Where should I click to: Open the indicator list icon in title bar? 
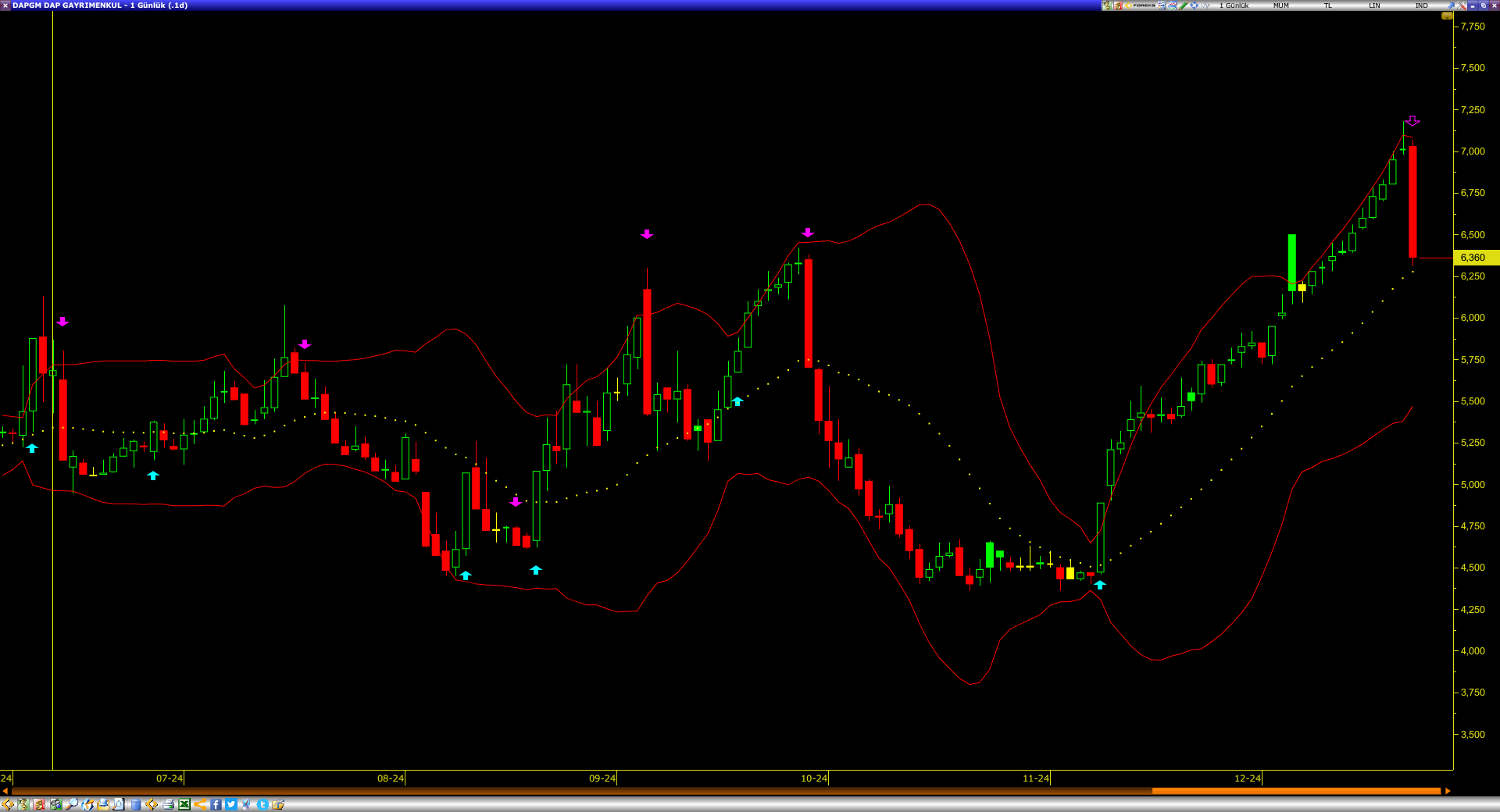[x=1162, y=5]
